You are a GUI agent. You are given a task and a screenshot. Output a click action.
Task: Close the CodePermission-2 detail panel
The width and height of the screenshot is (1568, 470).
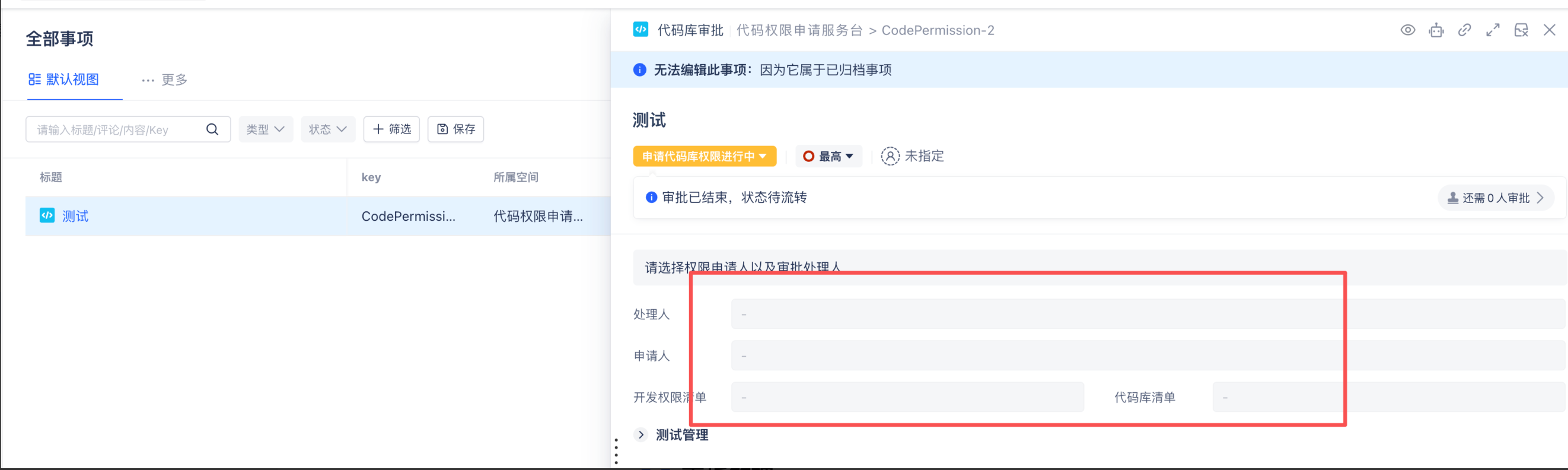pyautogui.click(x=1549, y=30)
